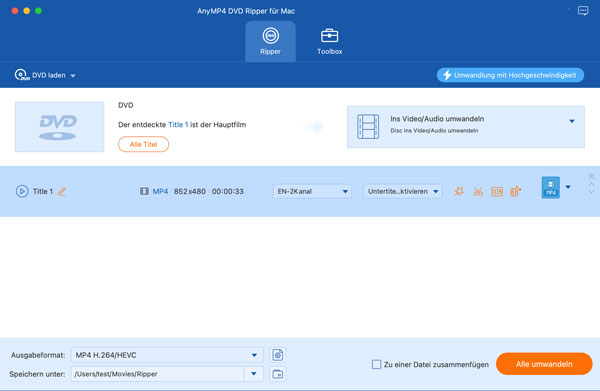Open the effects and enhance star icon
Image resolution: width=600 pixels, height=391 pixels.
[x=459, y=191]
